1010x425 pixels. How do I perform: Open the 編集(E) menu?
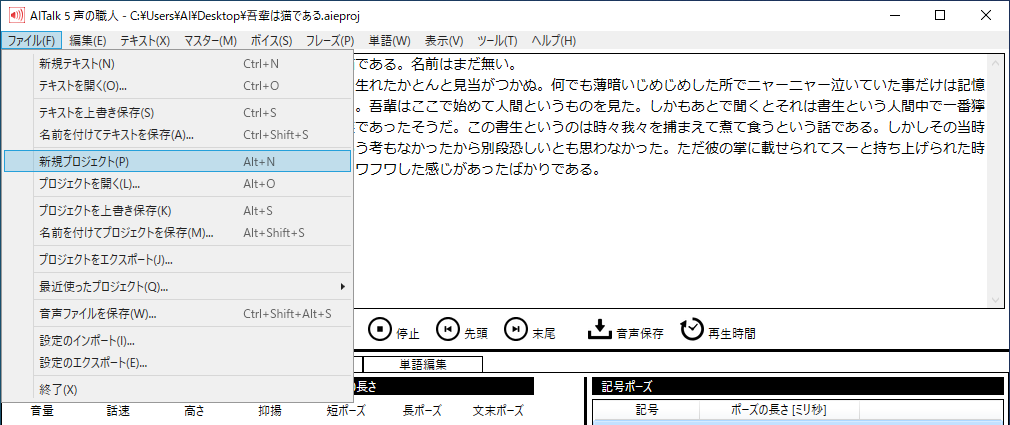(x=88, y=41)
